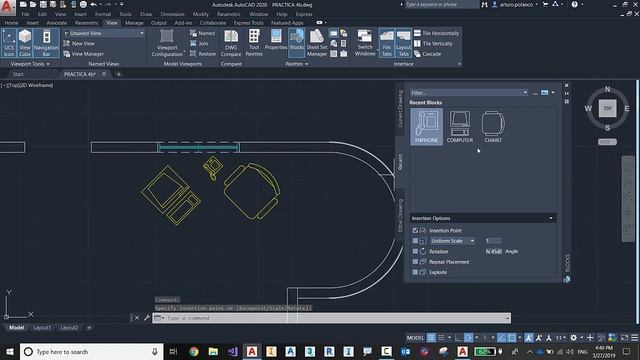The width and height of the screenshot is (640, 360).
Task: Select the COMPUTER block thumbnail
Action: click(x=460, y=127)
